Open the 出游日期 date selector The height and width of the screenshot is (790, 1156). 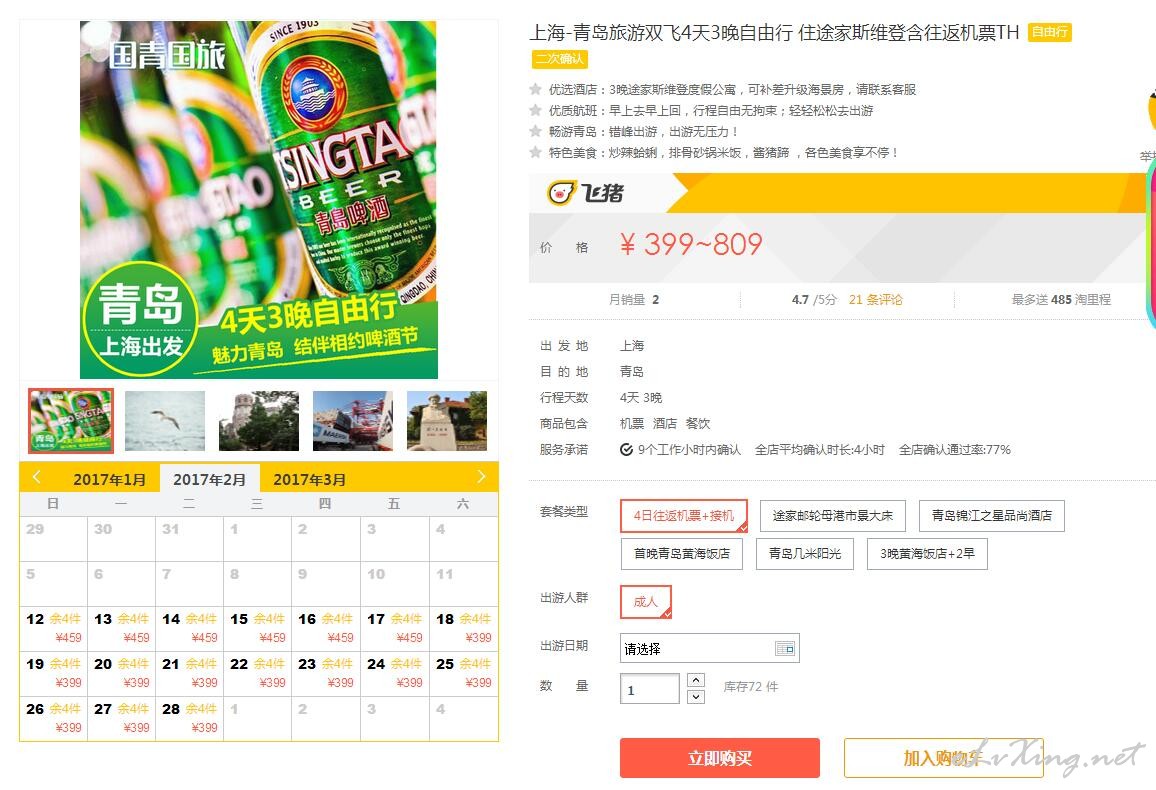709,649
